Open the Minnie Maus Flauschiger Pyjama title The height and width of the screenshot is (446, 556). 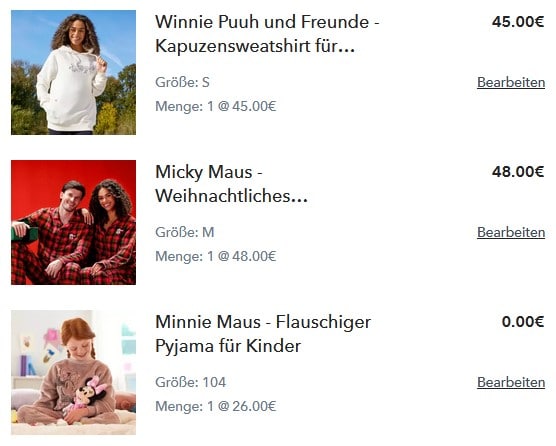click(x=263, y=334)
